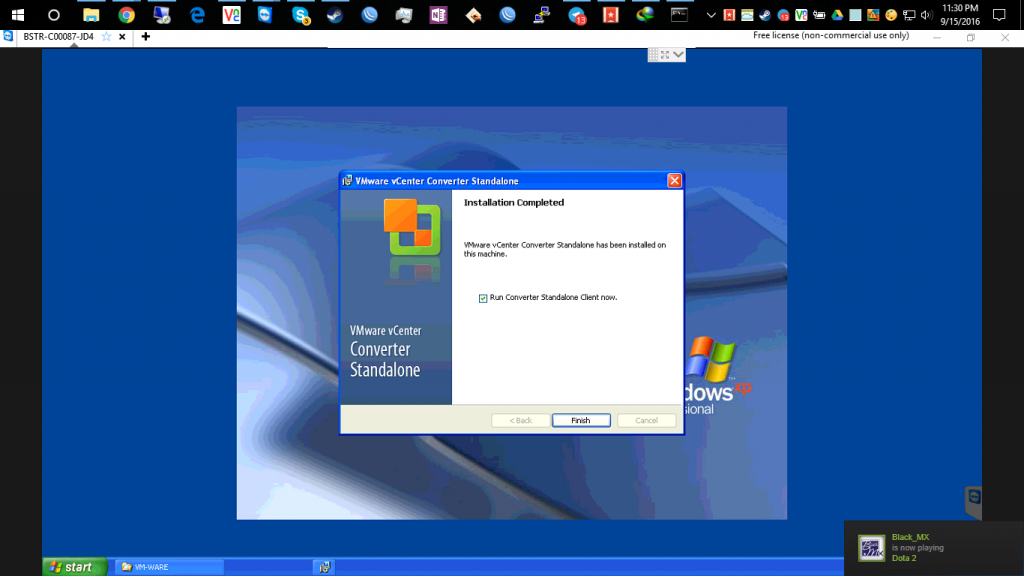This screenshot has width=1024, height=576.
Task: Open the taskbar app with the red 13 badge
Action: point(577,14)
